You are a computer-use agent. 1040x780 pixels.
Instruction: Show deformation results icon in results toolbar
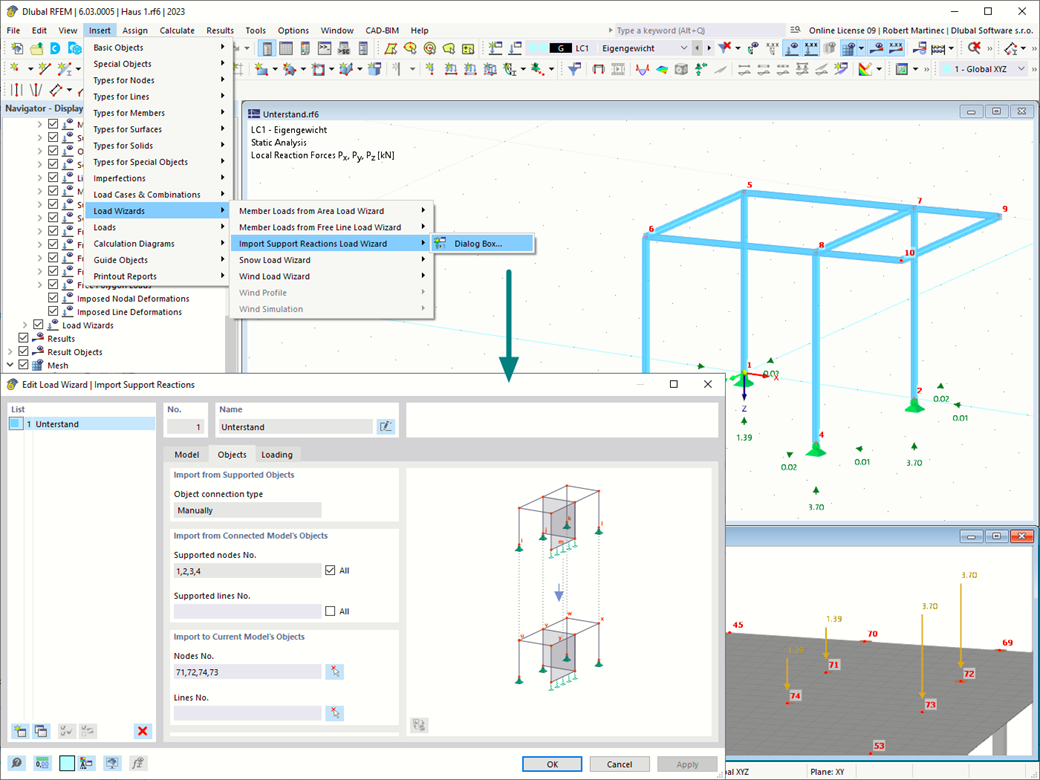coord(642,69)
